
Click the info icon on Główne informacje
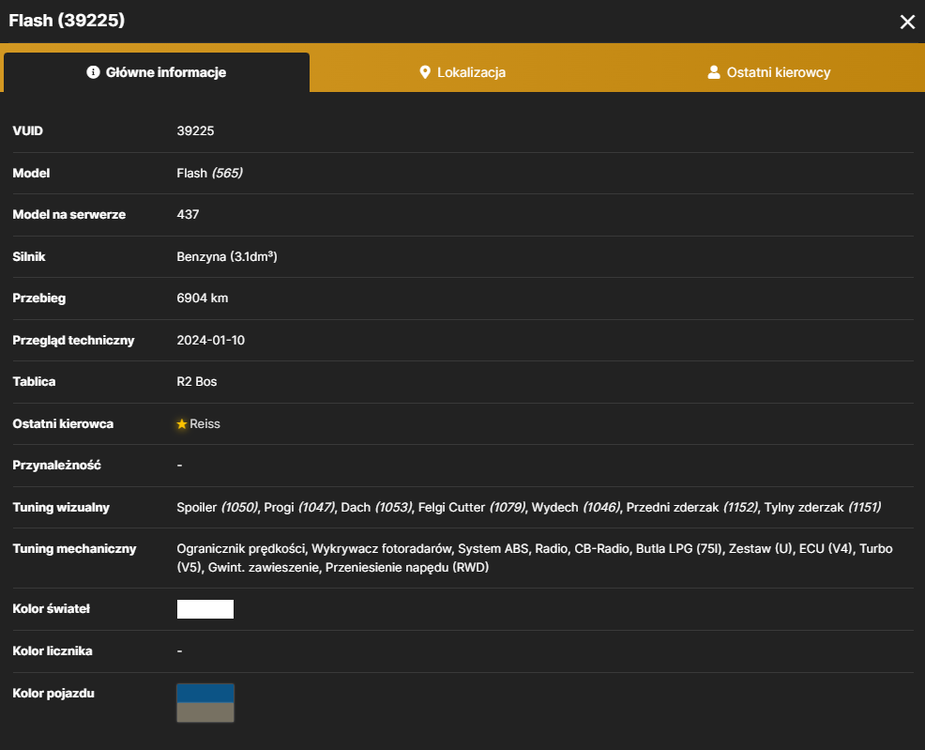tap(93, 72)
